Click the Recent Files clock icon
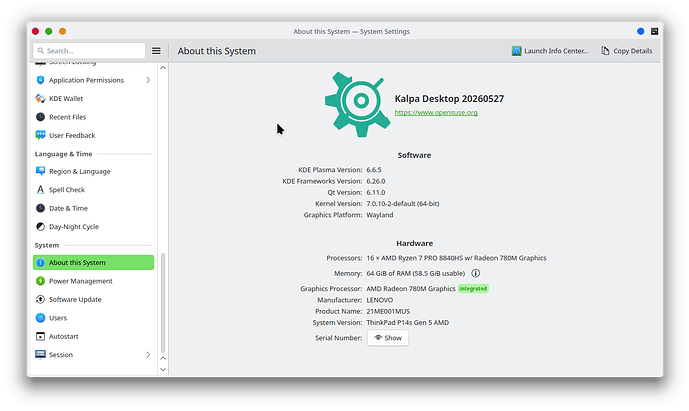The image size is (689, 411). (40, 117)
